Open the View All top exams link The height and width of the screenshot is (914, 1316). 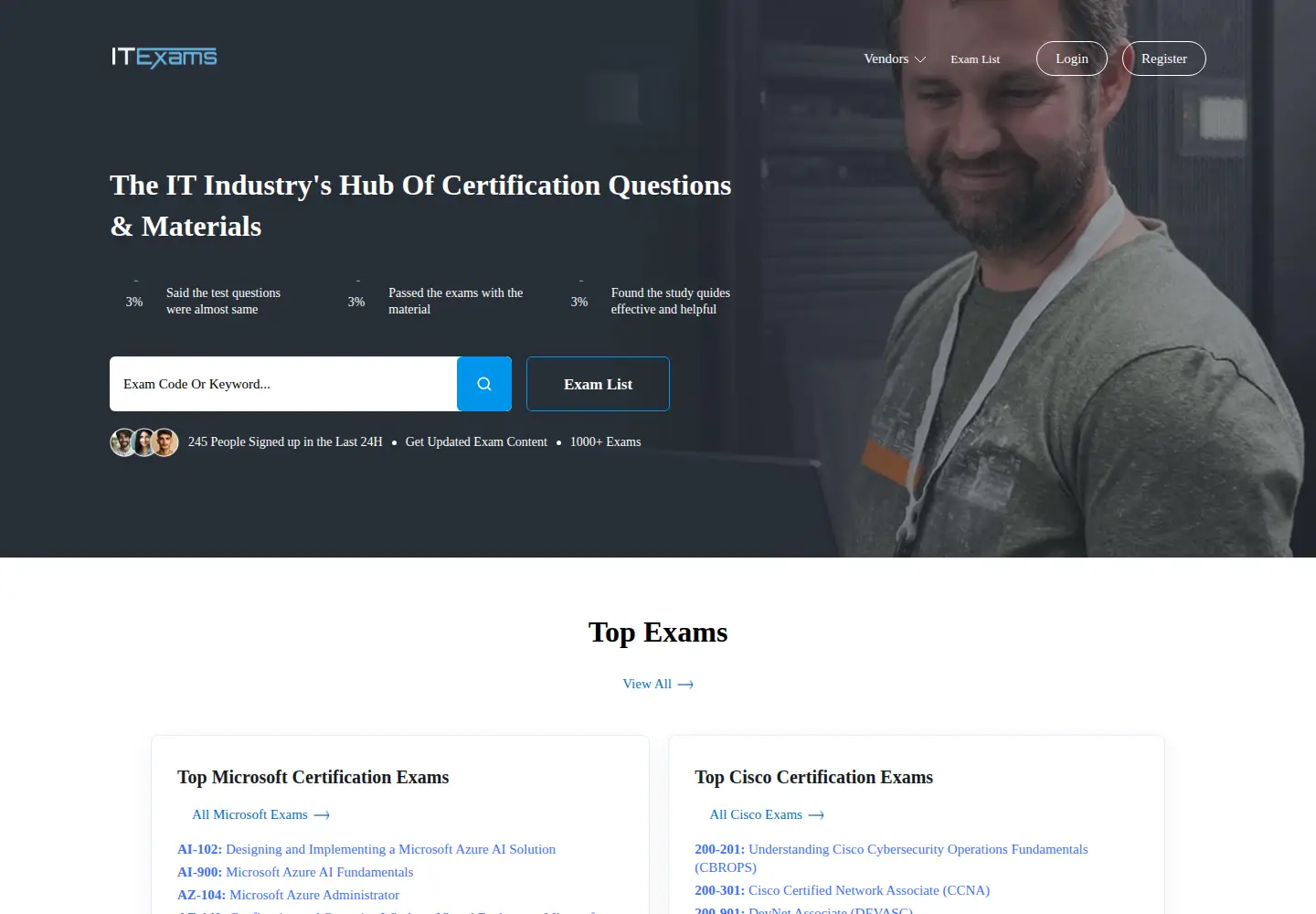tap(658, 684)
